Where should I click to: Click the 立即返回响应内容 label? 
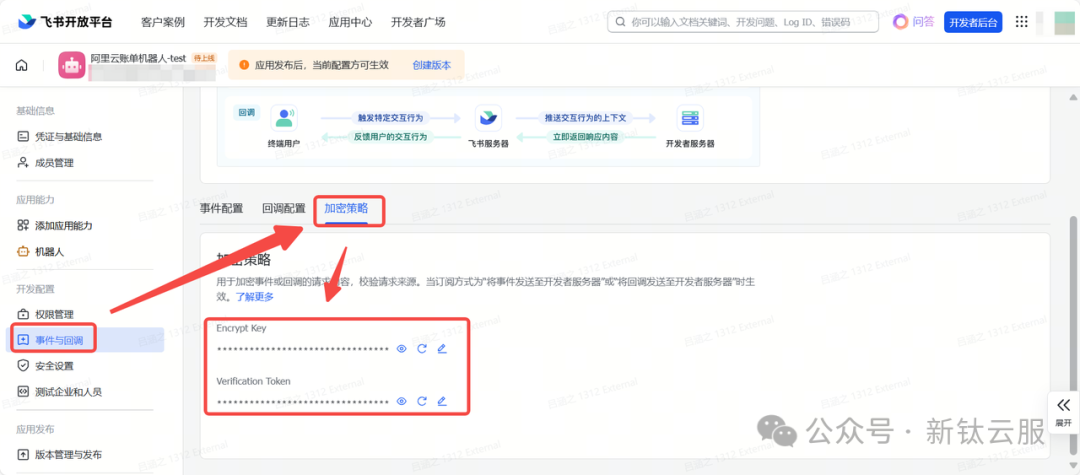pos(585,137)
